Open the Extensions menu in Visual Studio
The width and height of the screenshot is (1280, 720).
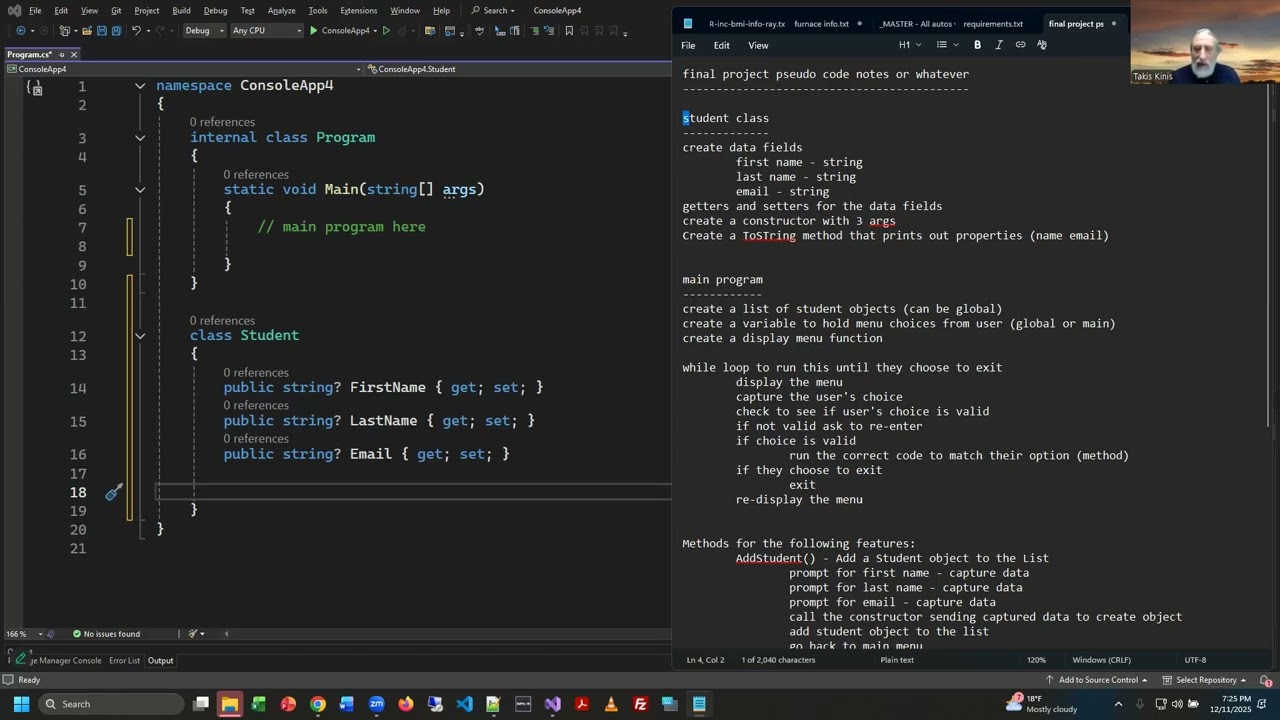coord(358,10)
